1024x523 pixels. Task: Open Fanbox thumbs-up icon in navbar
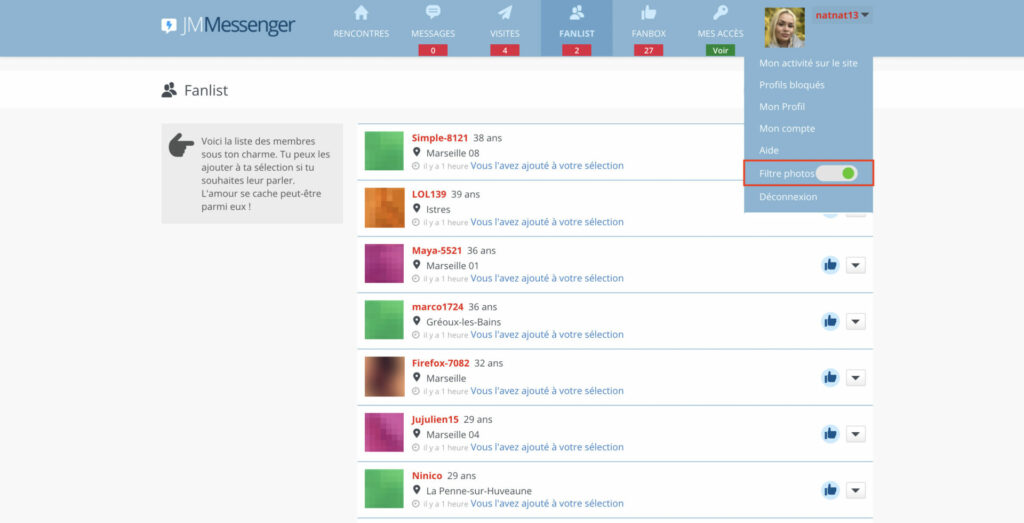648,12
